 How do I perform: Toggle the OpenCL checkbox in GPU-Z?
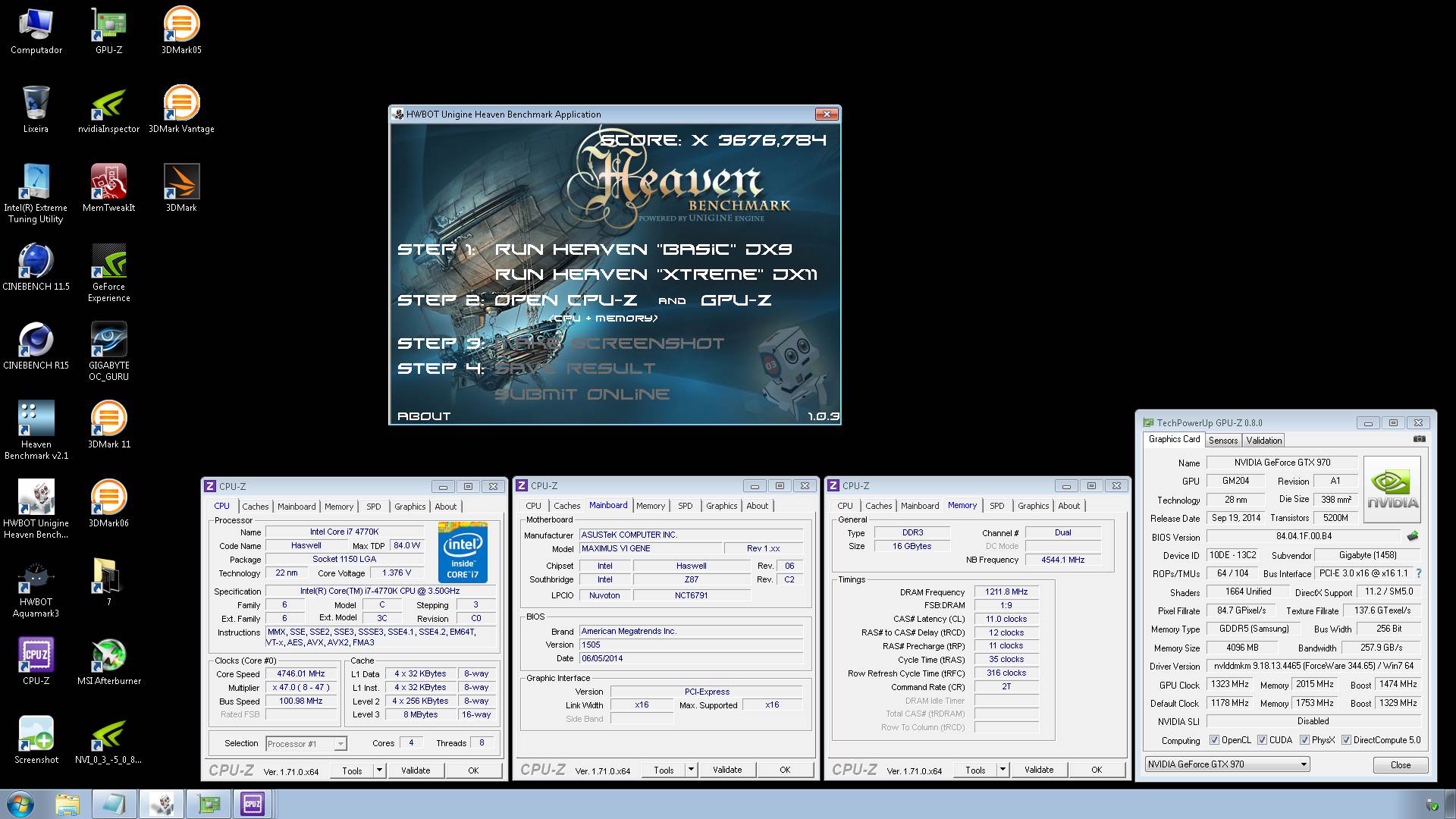click(1214, 740)
